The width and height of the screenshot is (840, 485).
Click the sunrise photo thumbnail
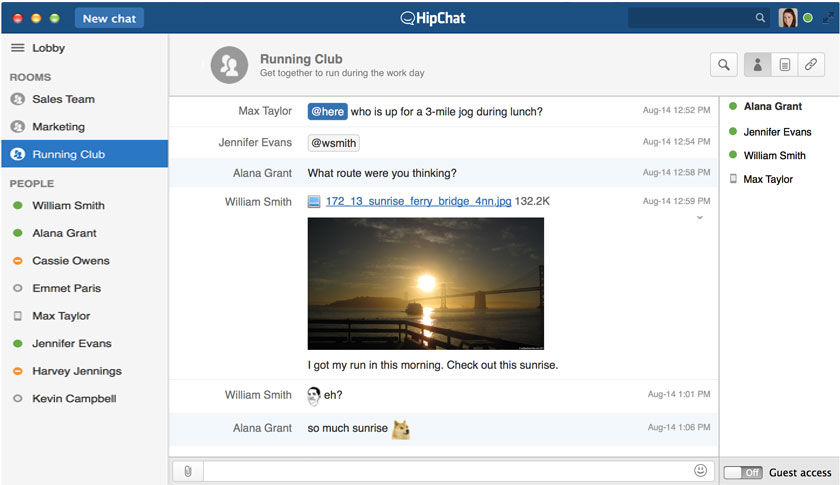point(425,283)
